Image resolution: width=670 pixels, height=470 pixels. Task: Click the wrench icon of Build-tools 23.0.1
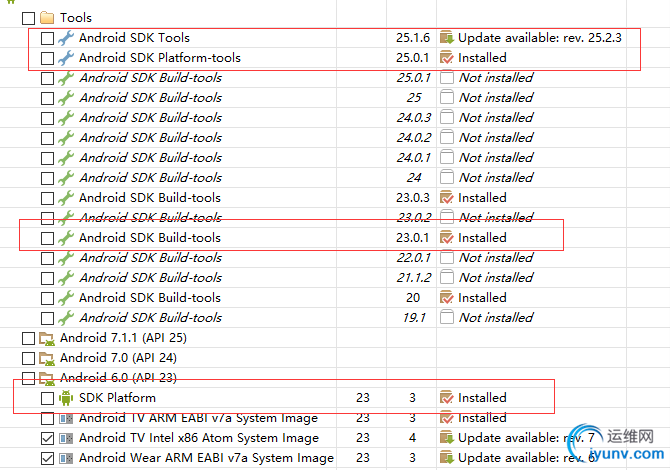(66, 238)
